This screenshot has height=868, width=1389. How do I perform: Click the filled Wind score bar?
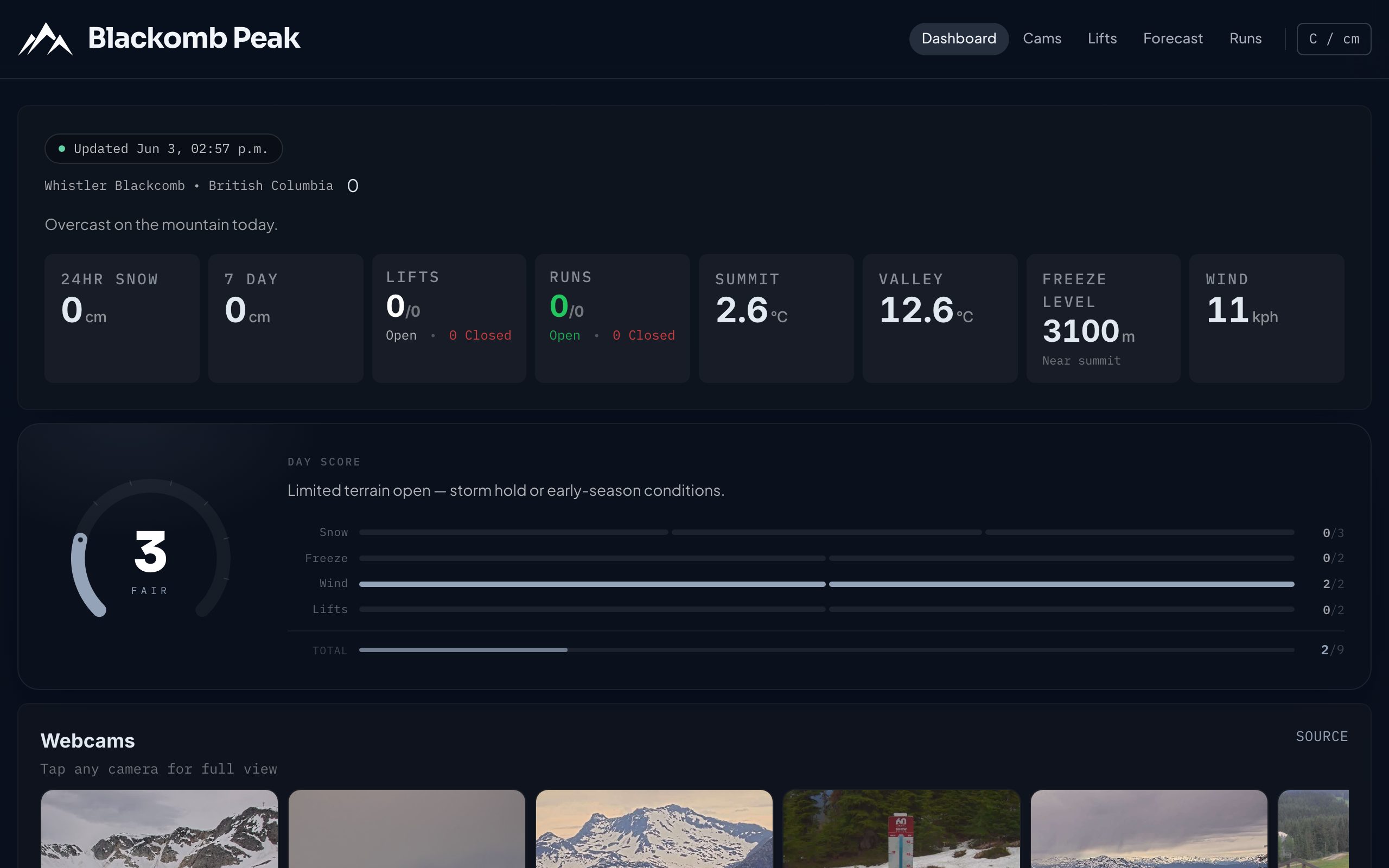pos(826,584)
